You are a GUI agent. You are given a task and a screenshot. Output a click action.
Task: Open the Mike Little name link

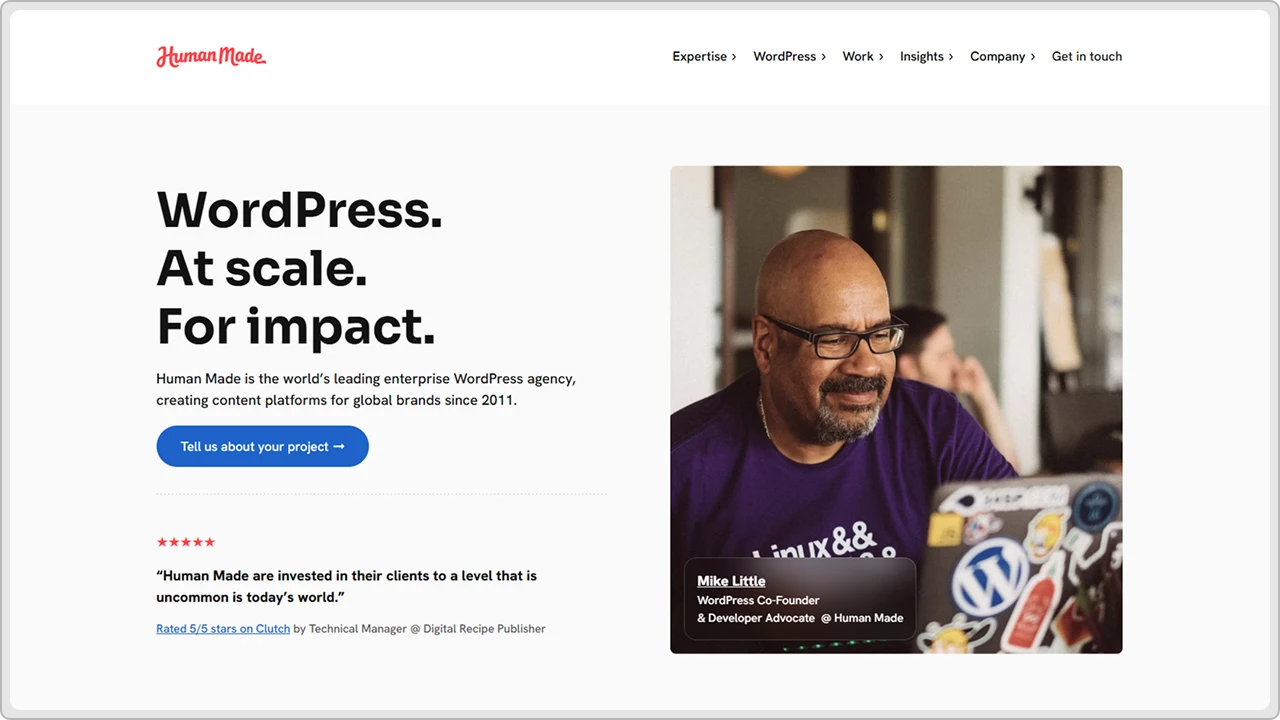pos(731,581)
